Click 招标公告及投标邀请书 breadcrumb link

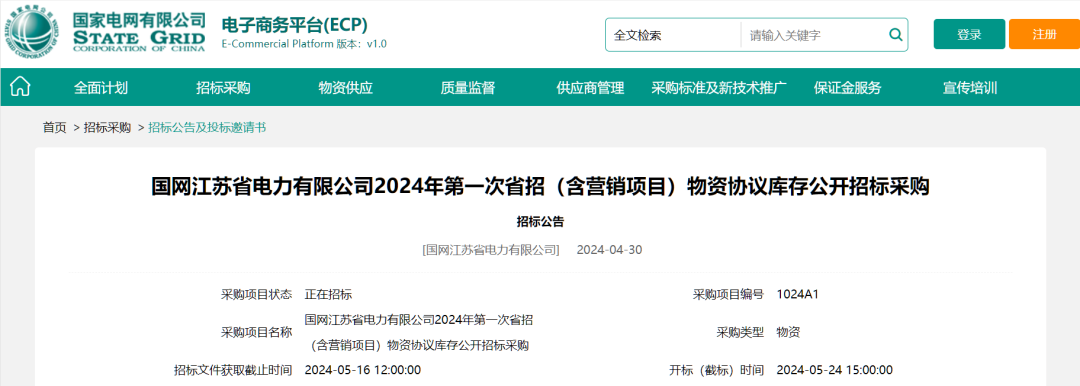click(207, 128)
